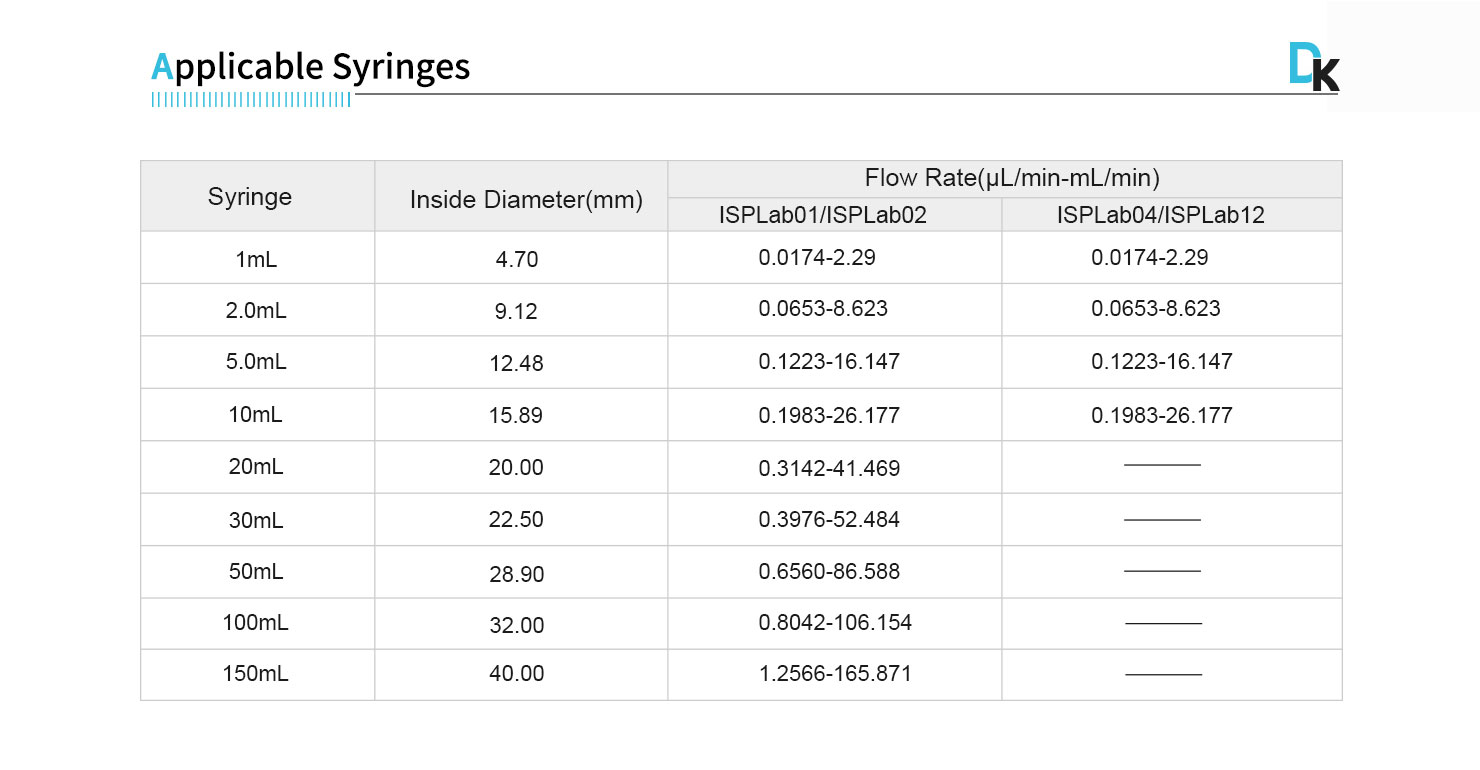This screenshot has width=1480, height=770.
Task: Click the 150mL syringe row label
Action: [256, 674]
